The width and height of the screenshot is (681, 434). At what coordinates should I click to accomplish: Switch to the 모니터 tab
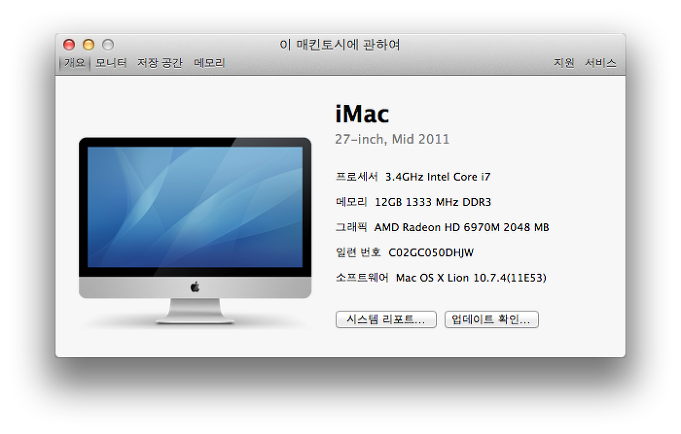(x=111, y=63)
